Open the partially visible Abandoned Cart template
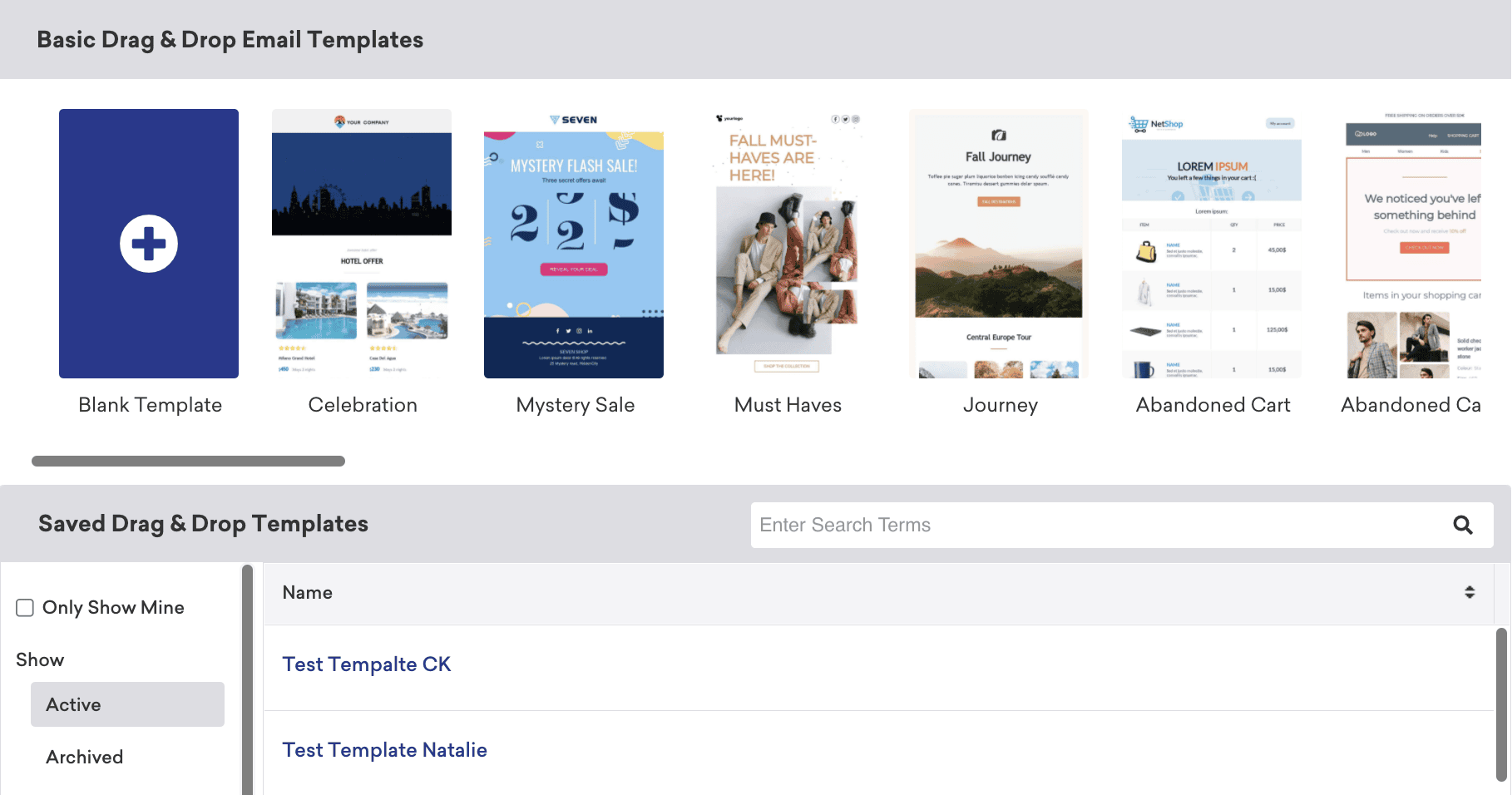 1413,244
